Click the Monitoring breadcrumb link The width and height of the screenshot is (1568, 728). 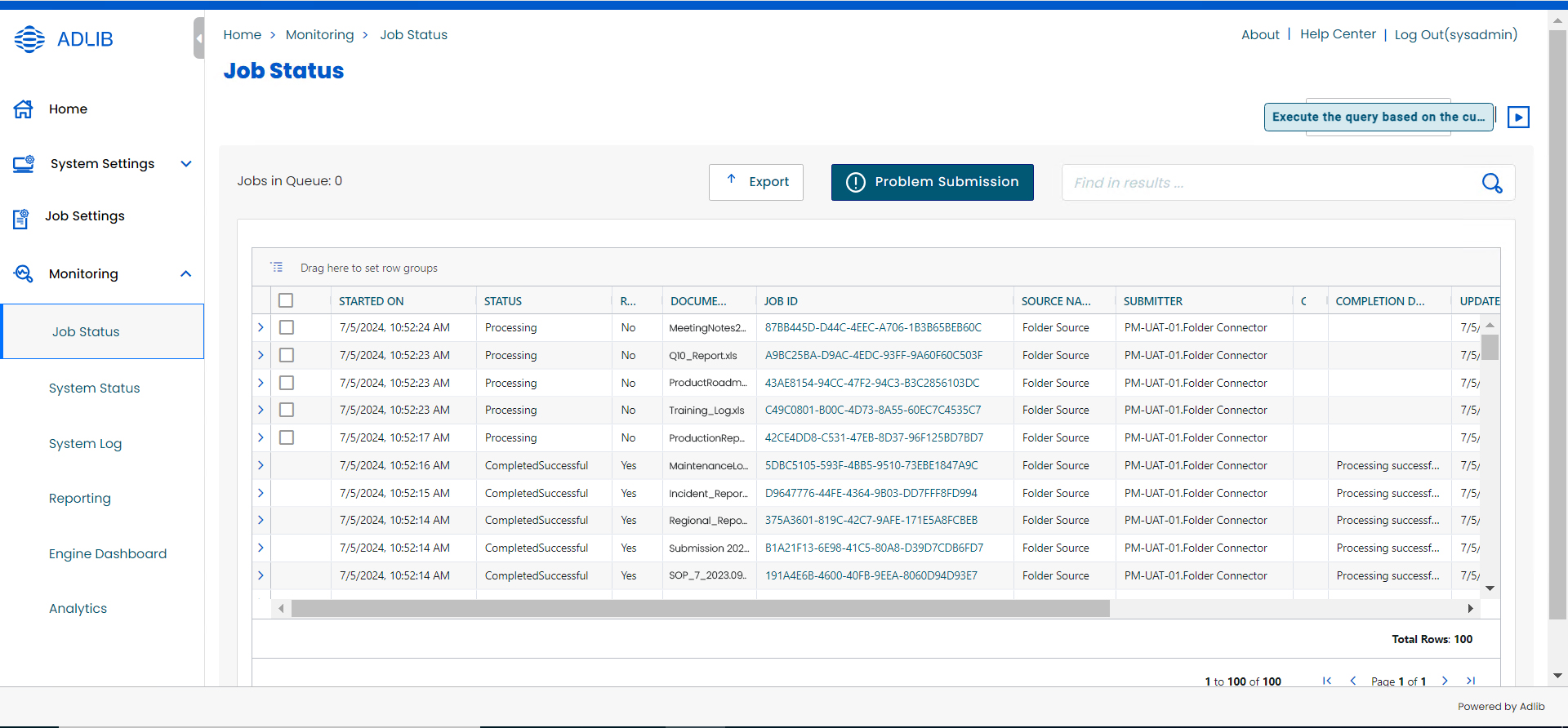pos(320,35)
